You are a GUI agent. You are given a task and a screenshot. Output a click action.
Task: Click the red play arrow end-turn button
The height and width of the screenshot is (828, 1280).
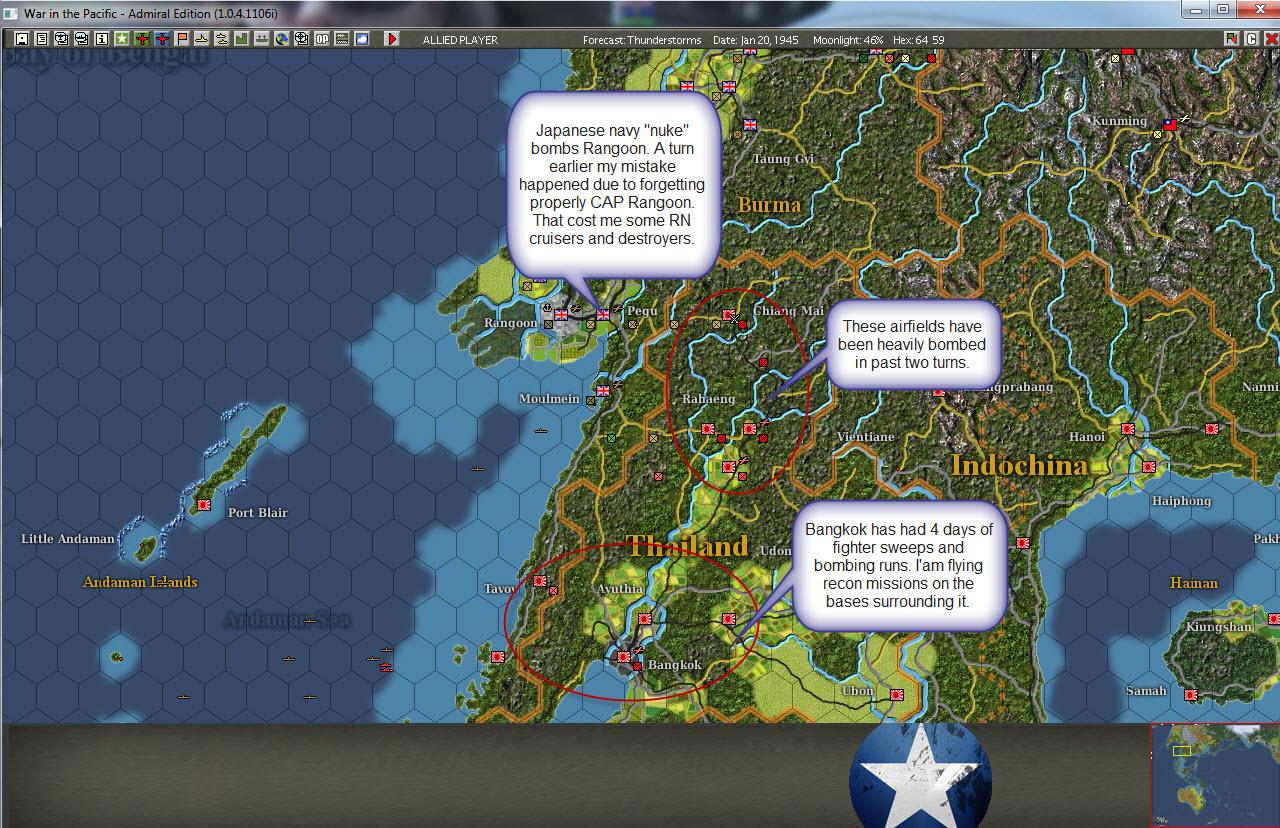point(392,39)
